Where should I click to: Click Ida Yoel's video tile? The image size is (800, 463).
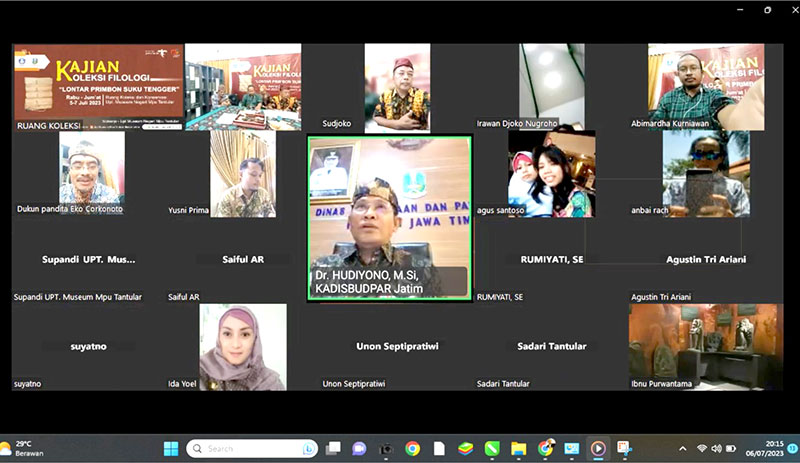pyautogui.click(x=243, y=346)
